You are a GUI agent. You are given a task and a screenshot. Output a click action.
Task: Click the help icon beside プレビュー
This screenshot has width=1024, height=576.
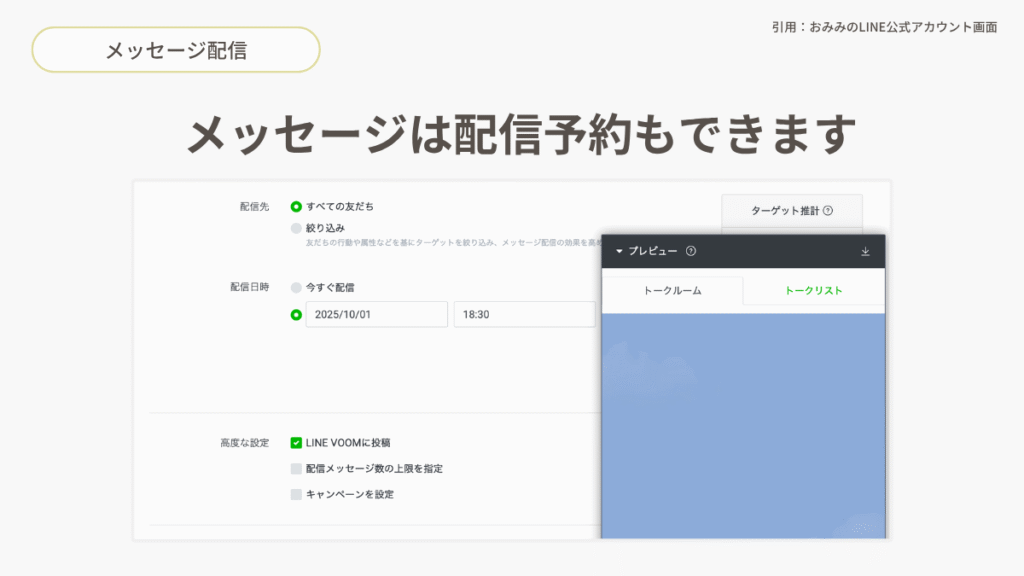coord(691,251)
